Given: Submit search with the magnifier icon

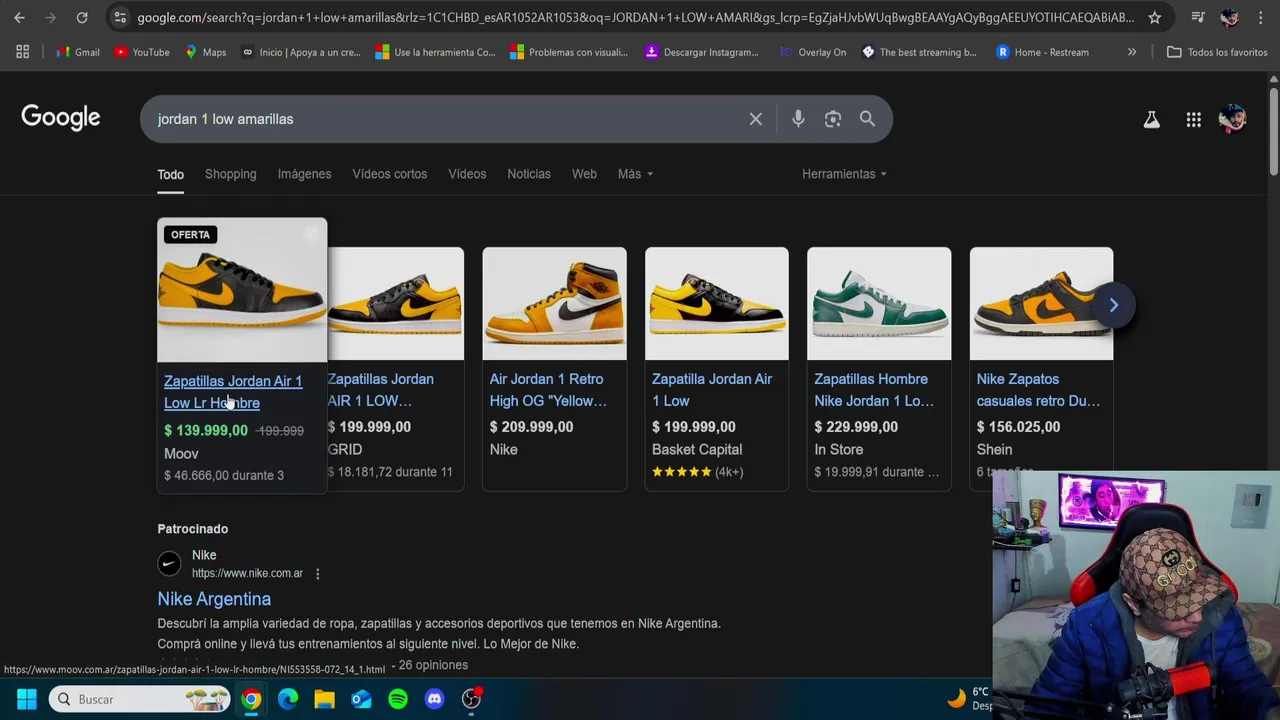Looking at the screenshot, I should (867, 119).
